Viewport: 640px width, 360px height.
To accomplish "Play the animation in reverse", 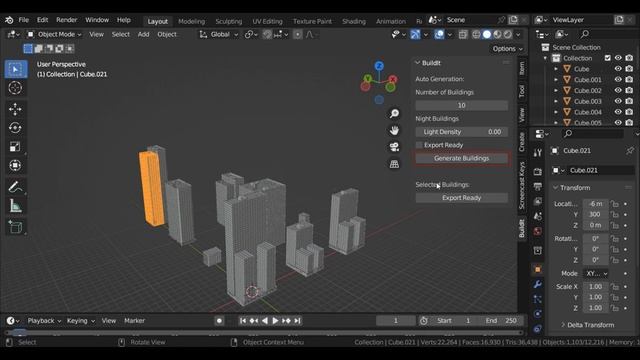I will pos(264,321).
